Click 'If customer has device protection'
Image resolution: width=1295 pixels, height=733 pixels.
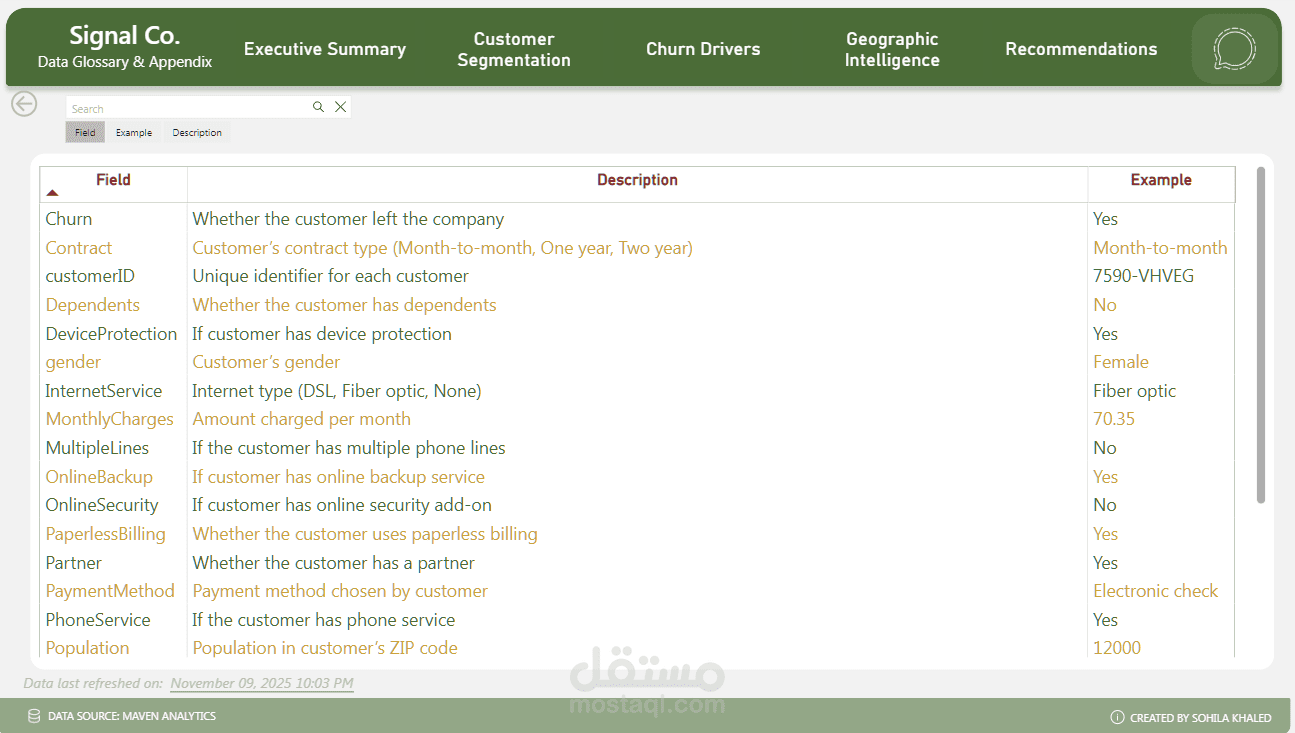pyautogui.click(x=322, y=334)
